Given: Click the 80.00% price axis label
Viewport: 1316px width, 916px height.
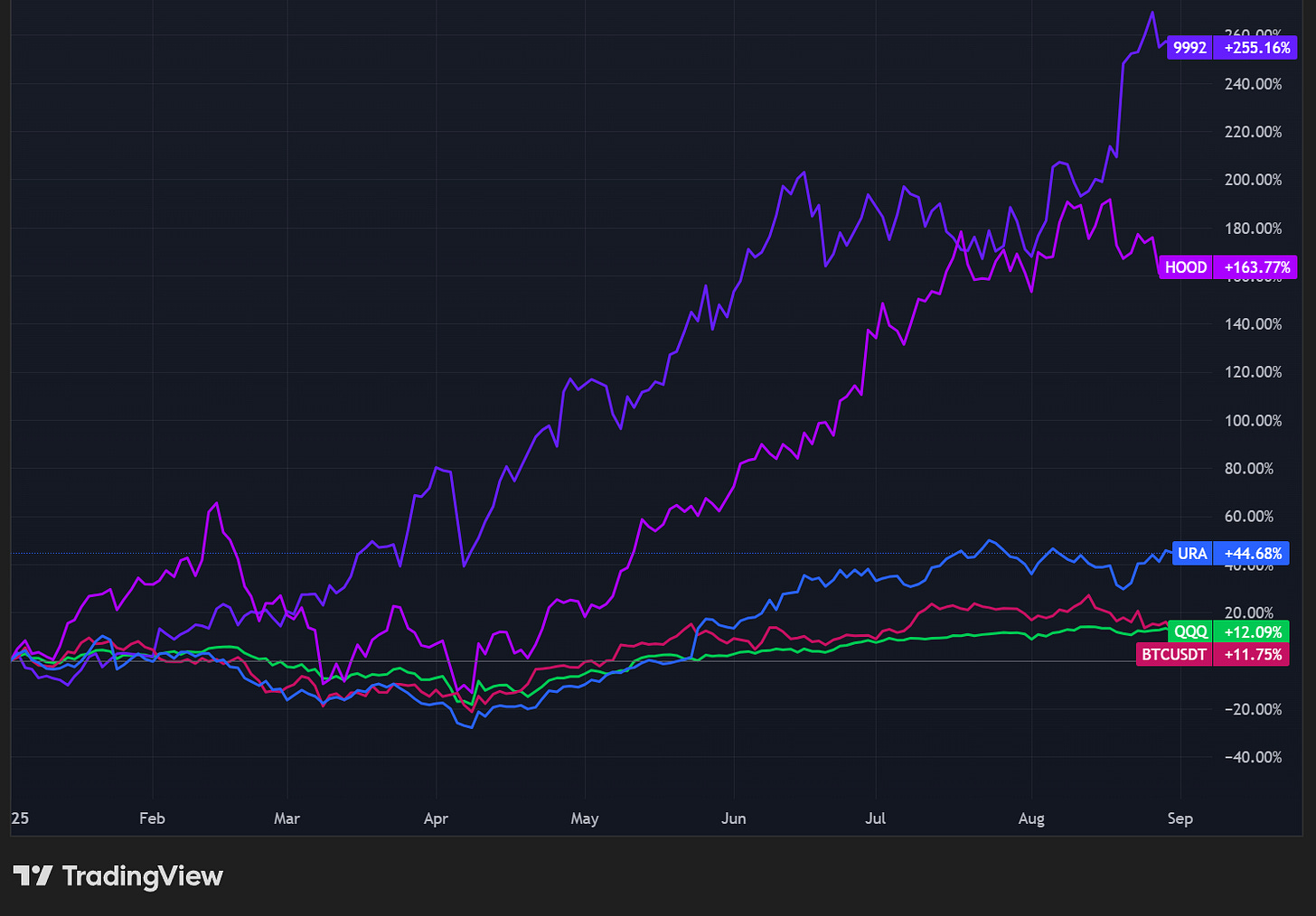Looking at the screenshot, I should point(1249,469).
